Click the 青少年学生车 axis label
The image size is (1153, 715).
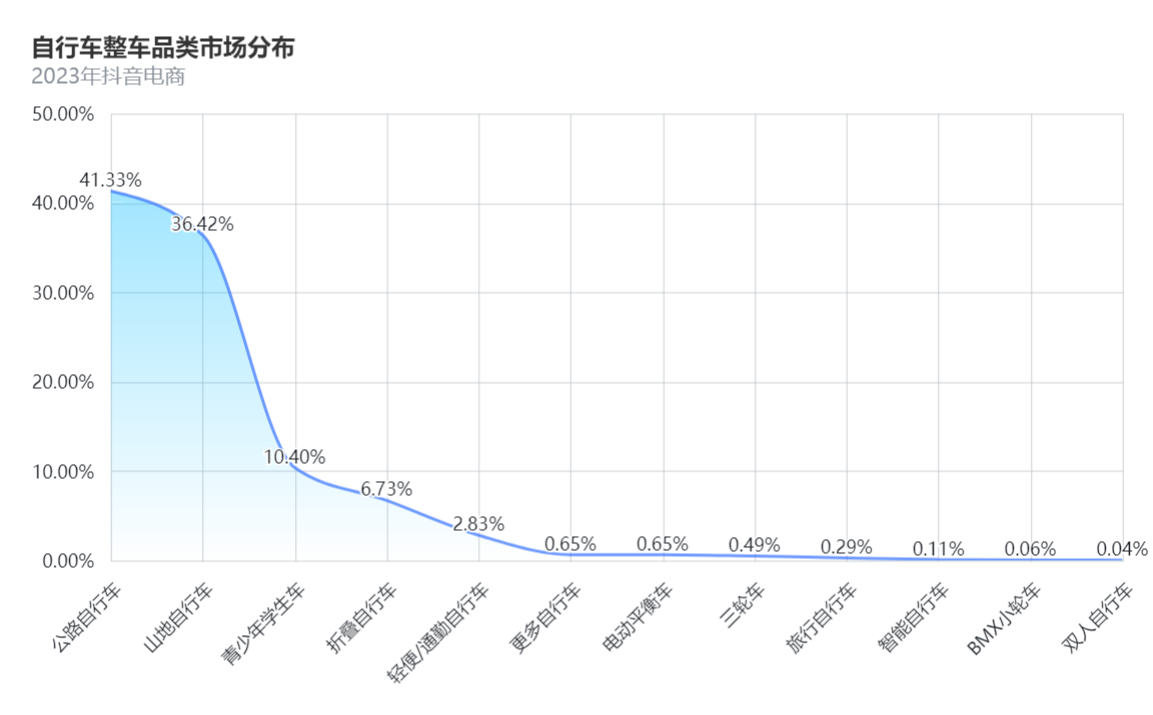(264, 623)
